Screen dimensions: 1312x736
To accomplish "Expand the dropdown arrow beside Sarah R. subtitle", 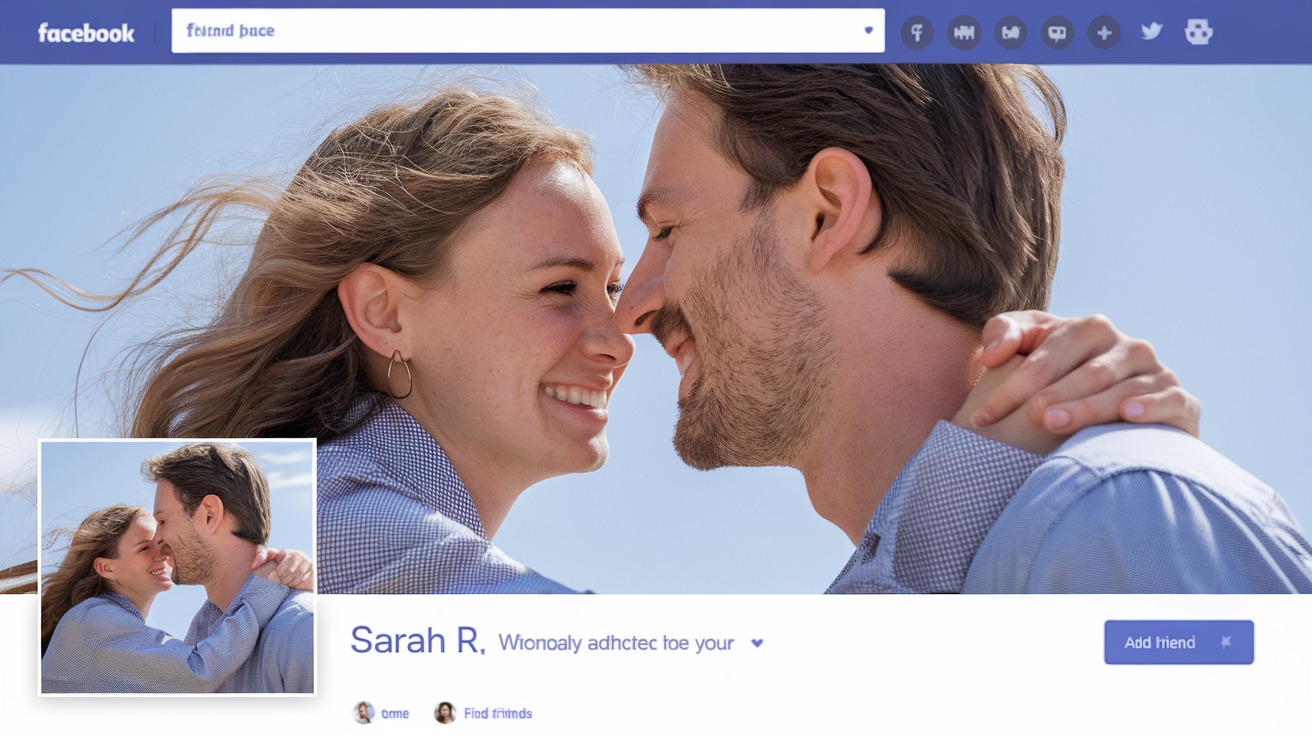I will (757, 643).
